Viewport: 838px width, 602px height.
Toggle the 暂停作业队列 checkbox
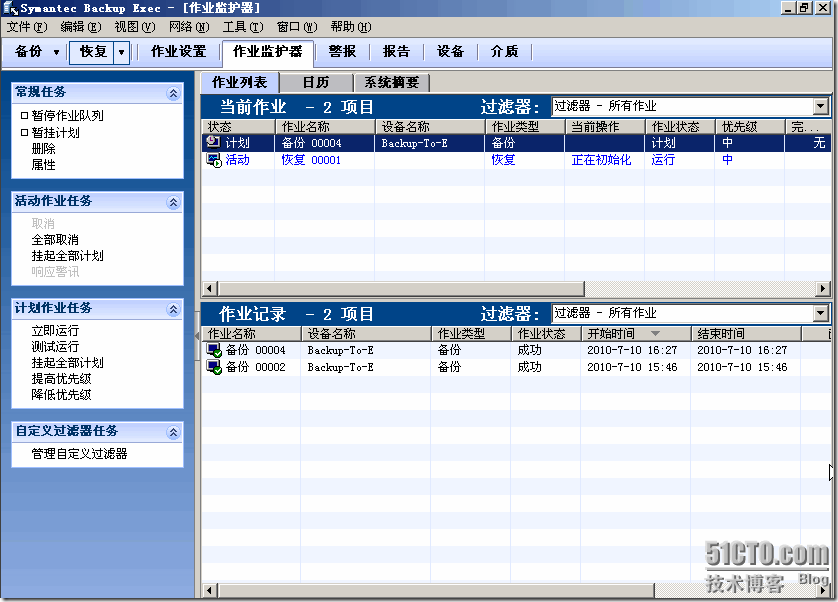click(x=25, y=116)
